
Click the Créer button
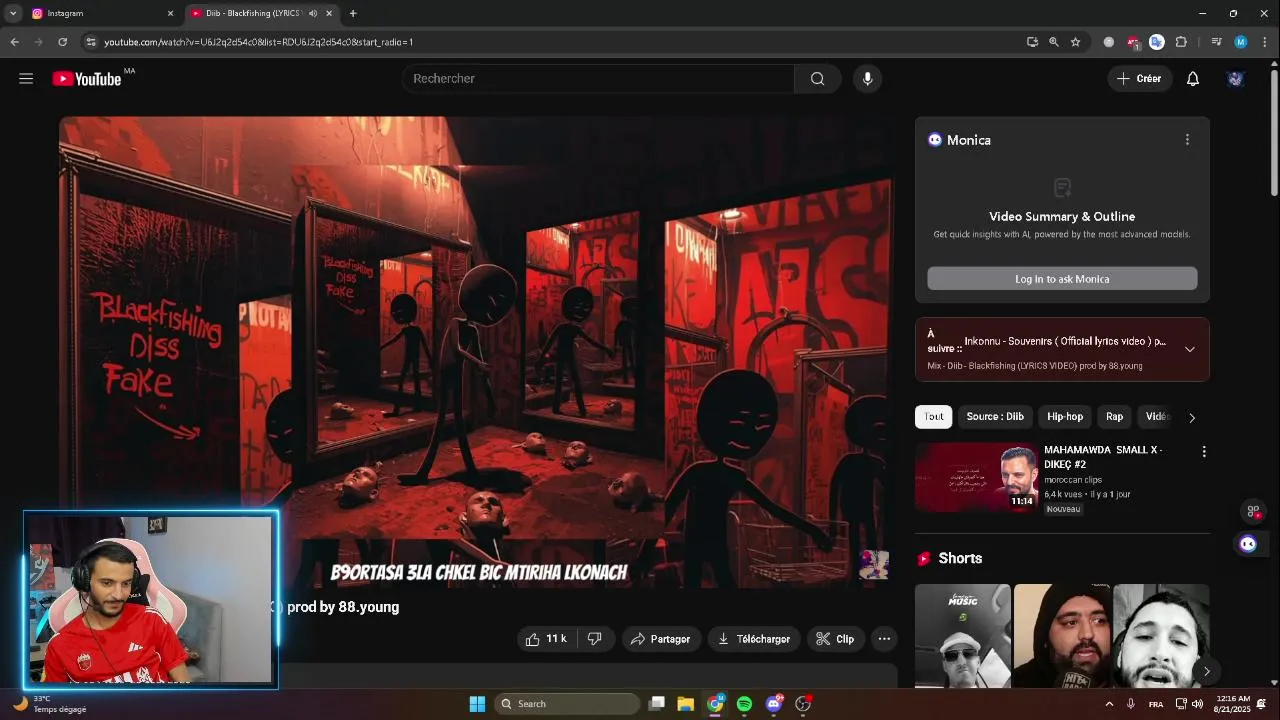(x=1139, y=79)
